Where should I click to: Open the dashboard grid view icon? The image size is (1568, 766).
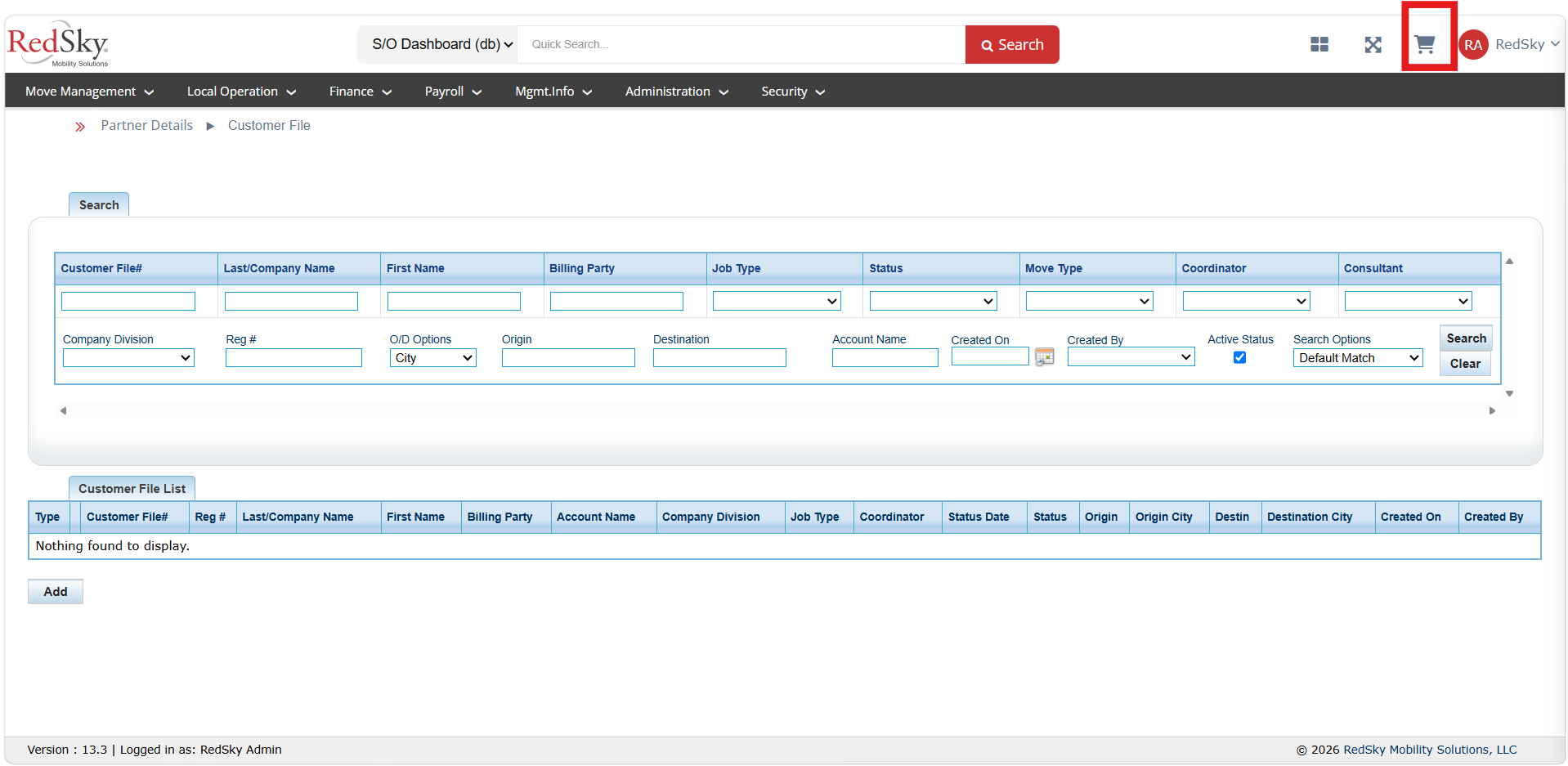[1319, 44]
